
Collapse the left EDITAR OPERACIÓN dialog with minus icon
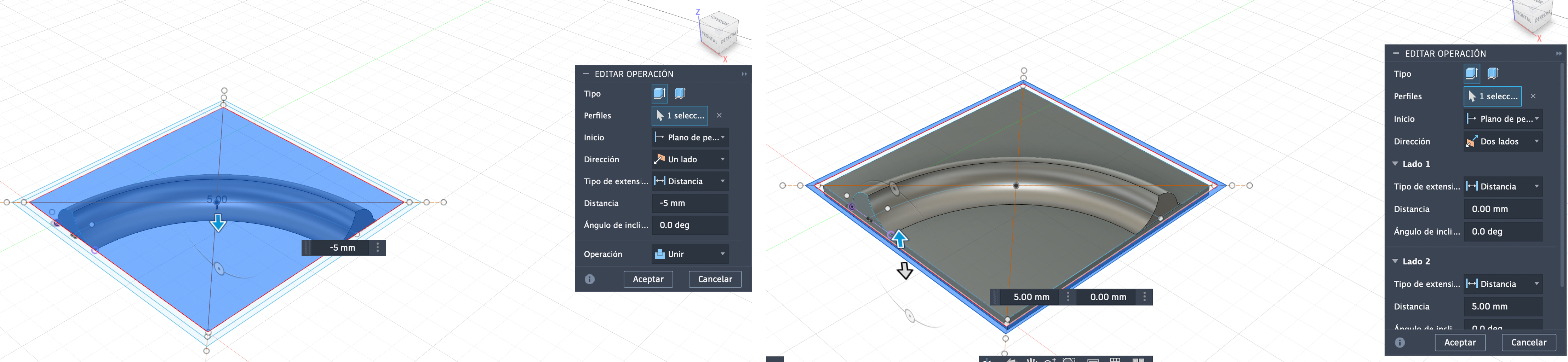[585, 74]
